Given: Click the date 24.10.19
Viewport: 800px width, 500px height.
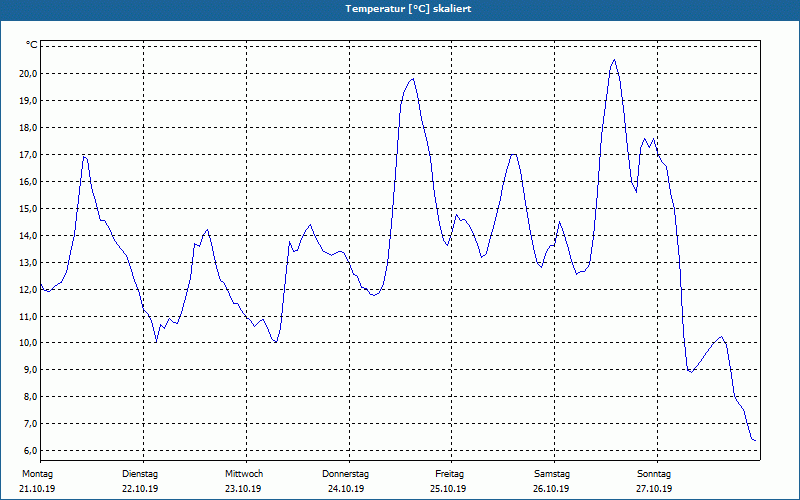Looking at the screenshot, I should (346, 489).
